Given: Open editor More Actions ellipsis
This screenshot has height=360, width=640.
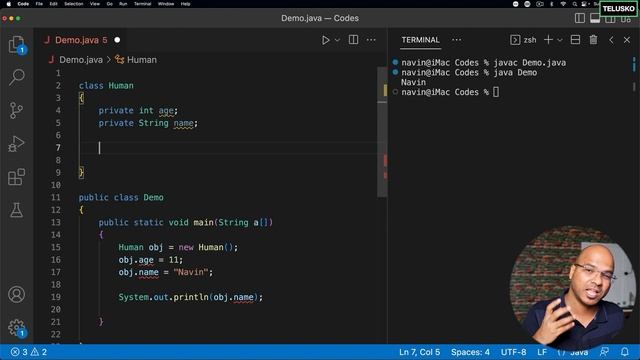Looking at the screenshot, I should coord(371,40).
